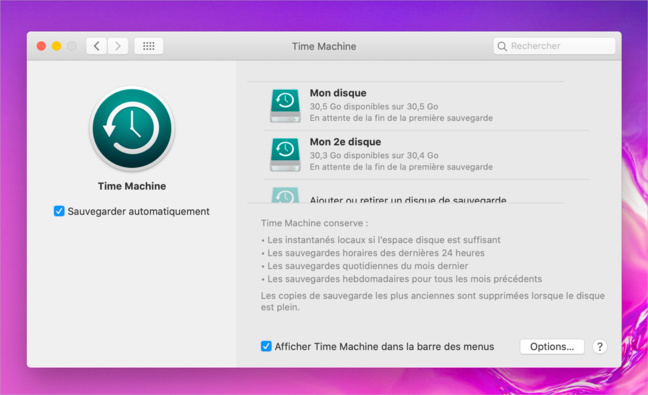
Task: Click 'Time Machine conserve :' heading
Action: pos(314,223)
